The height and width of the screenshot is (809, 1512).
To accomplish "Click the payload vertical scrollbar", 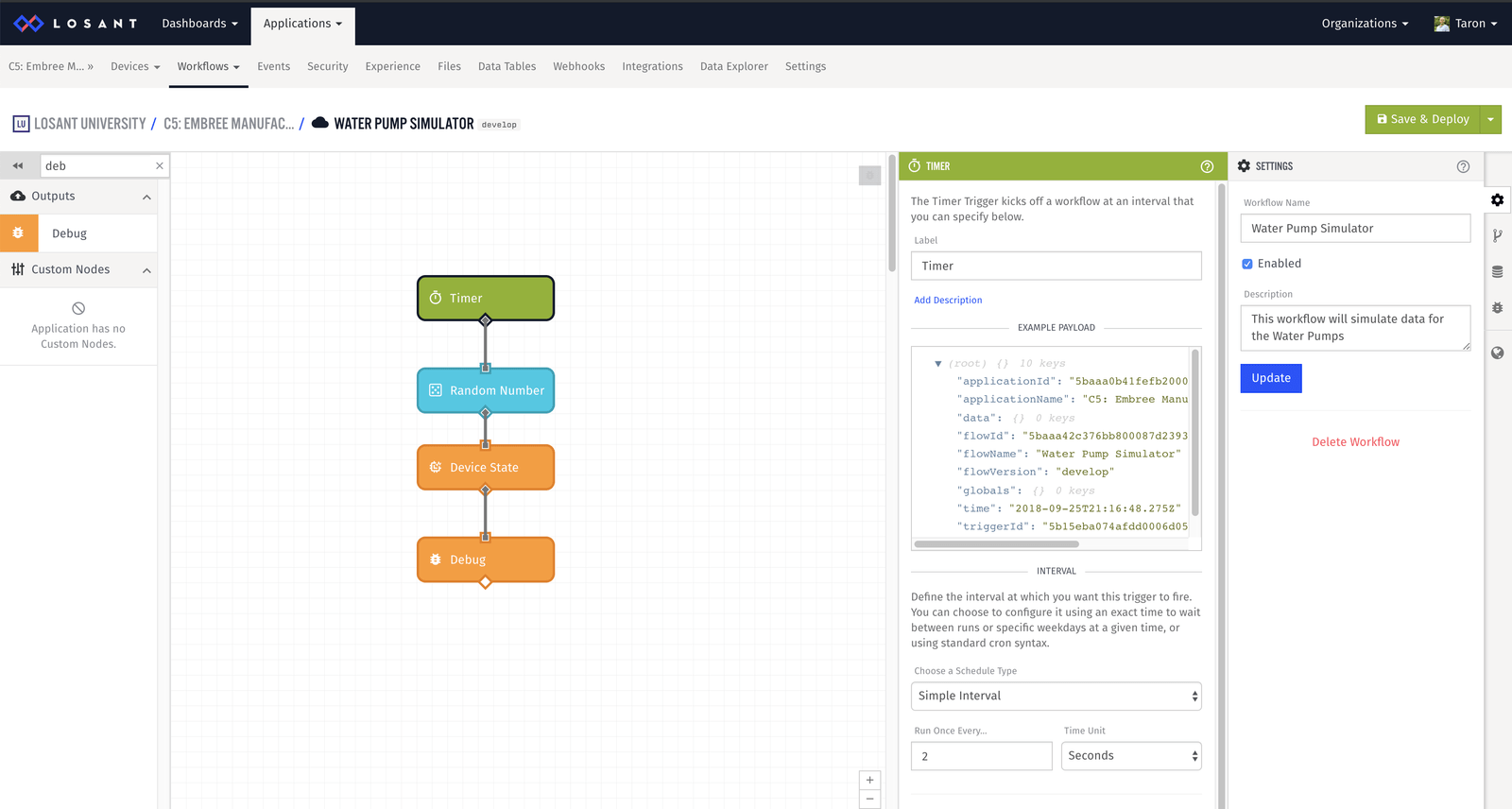I will coord(1195,433).
